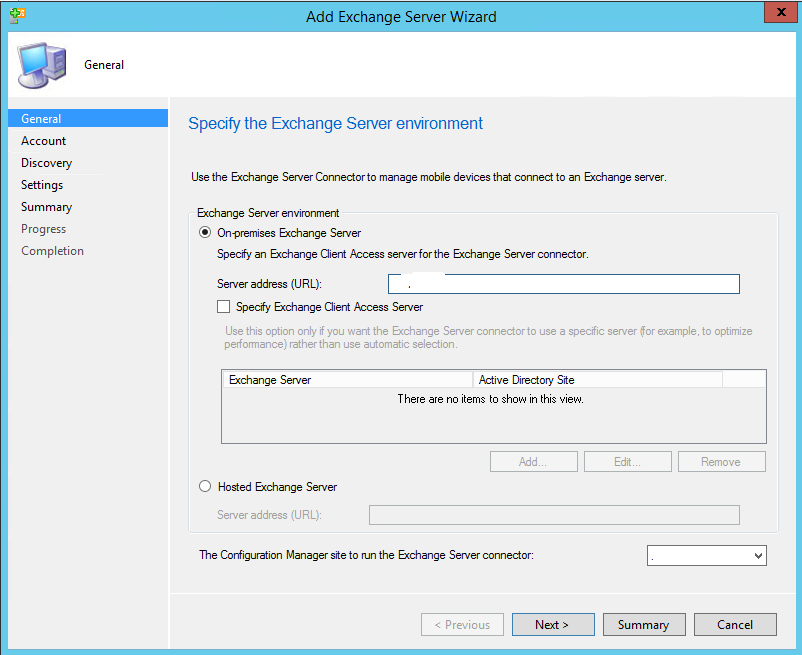Click Next to continue the wizard

[x=553, y=624]
